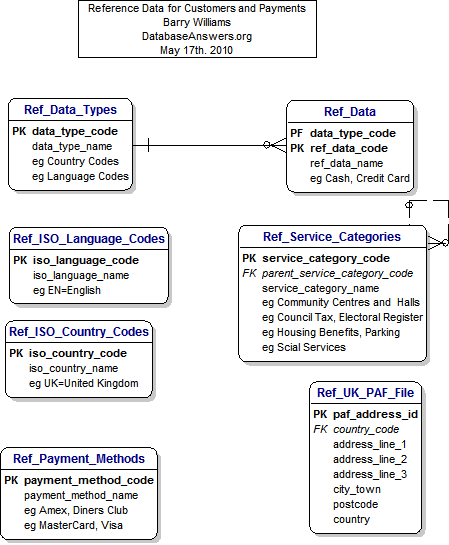The image size is (449, 545).
Task: Click the iso_country_code key field
Action: coord(78,353)
